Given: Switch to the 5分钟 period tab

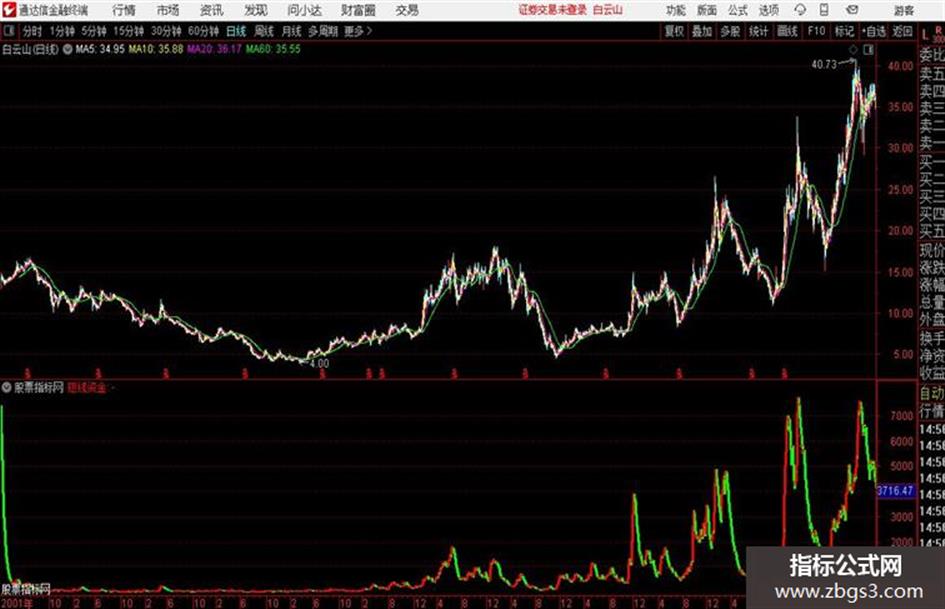Looking at the screenshot, I should click(x=94, y=31).
